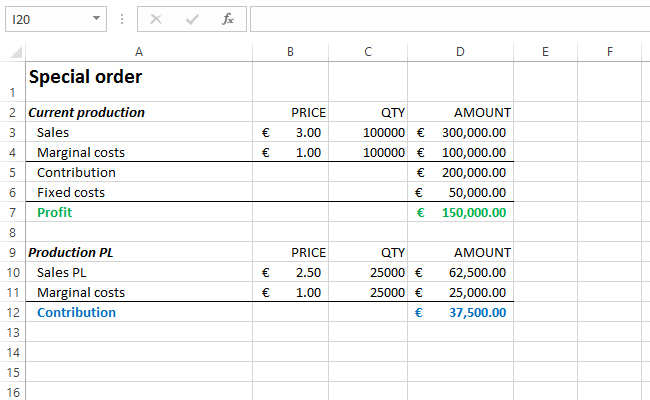
Task: Select column A header
Action: tap(139, 51)
